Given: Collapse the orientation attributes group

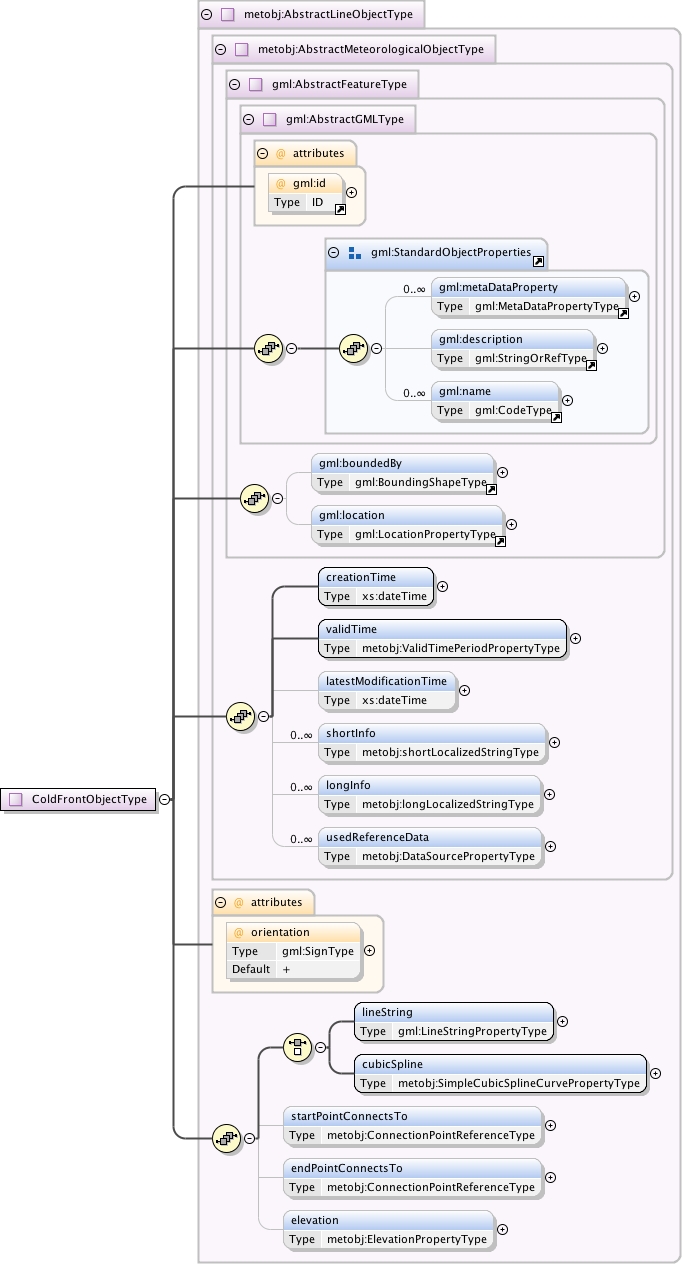Looking at the screenshot, I should [220, 902].
